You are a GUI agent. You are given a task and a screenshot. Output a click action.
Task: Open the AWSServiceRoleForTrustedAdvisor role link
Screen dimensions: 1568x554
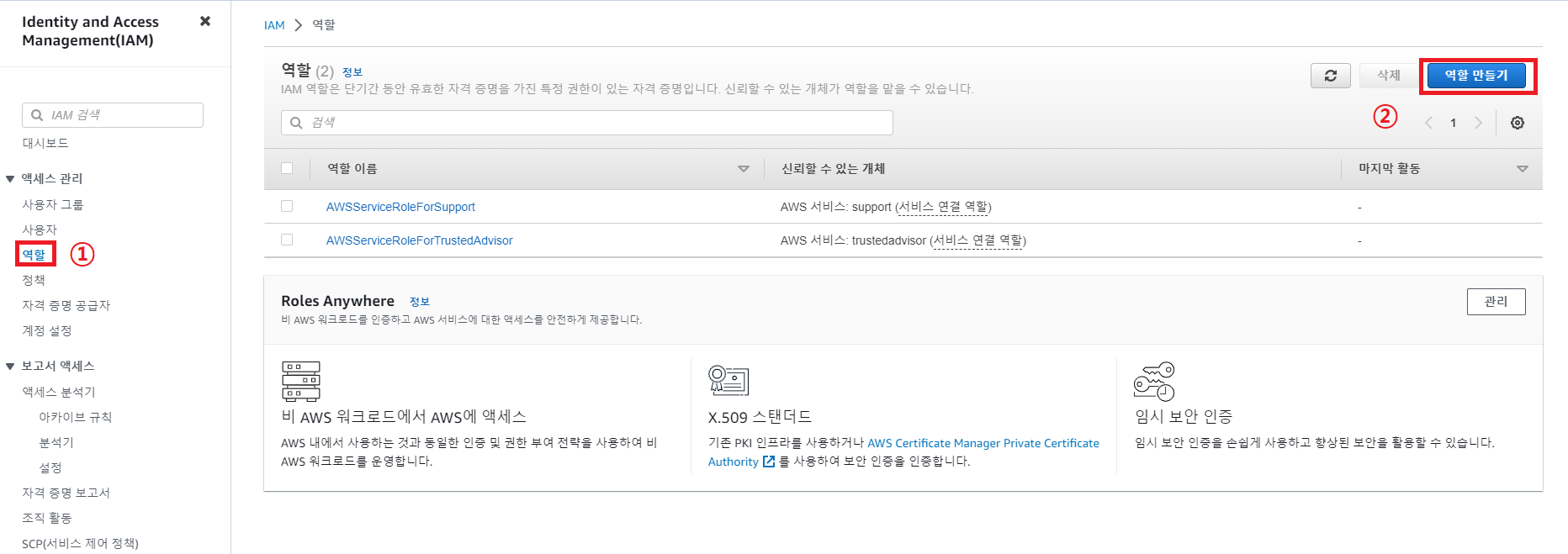(x=420, y=240)
